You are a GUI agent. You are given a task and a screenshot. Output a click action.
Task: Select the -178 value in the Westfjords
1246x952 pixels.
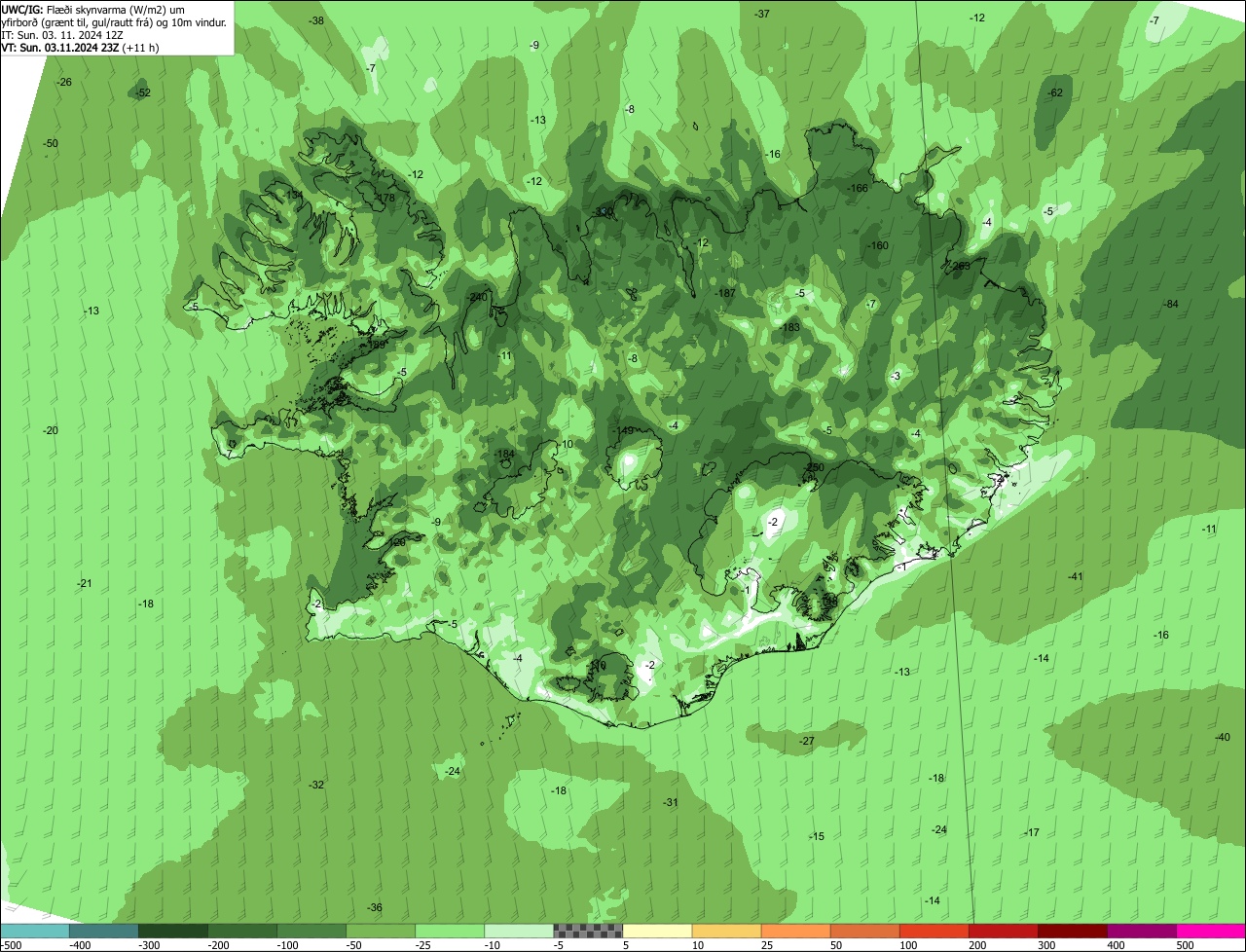point(385,198)
